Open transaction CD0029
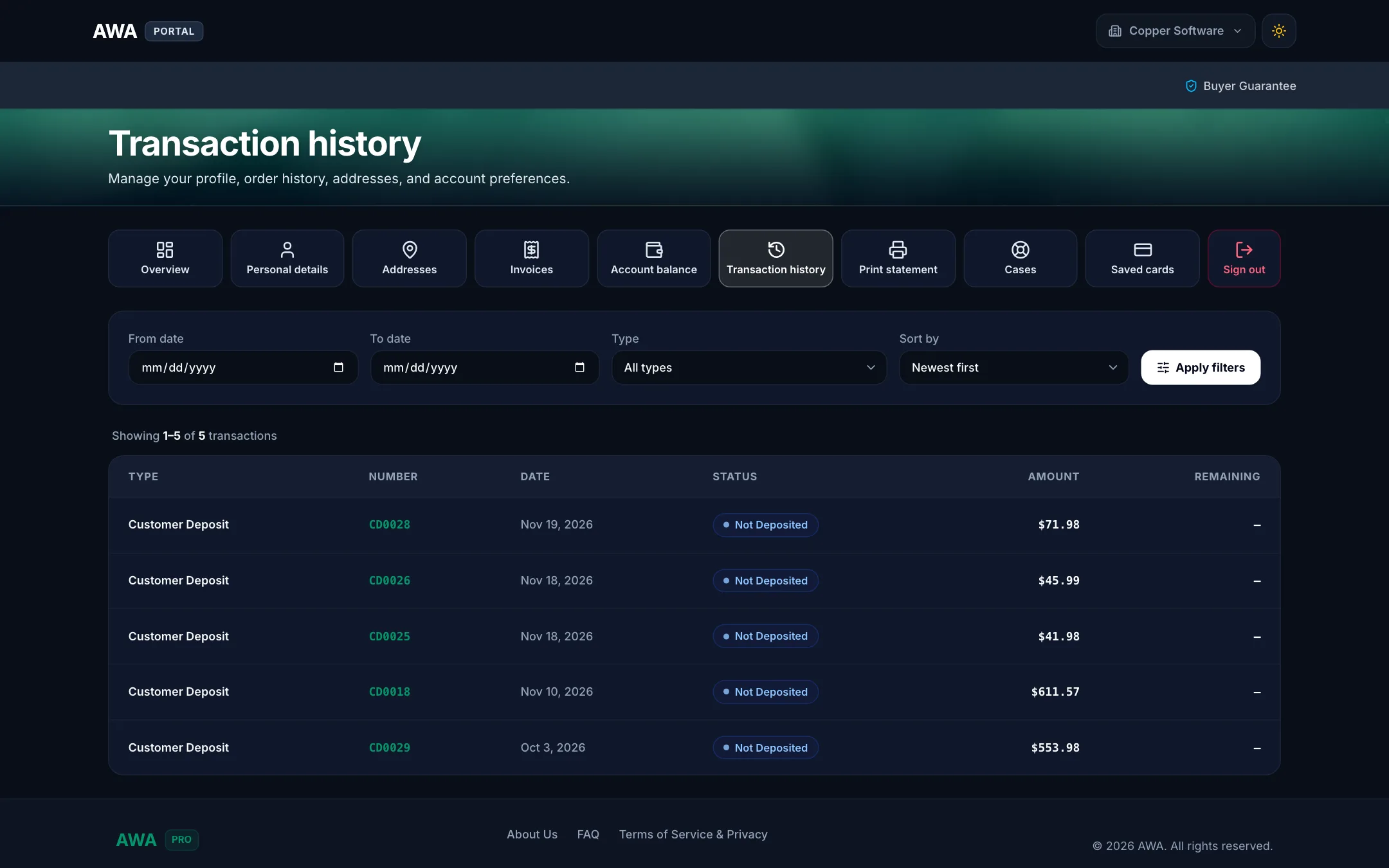This screenshot has height=868, width=1389. point(390,748)
